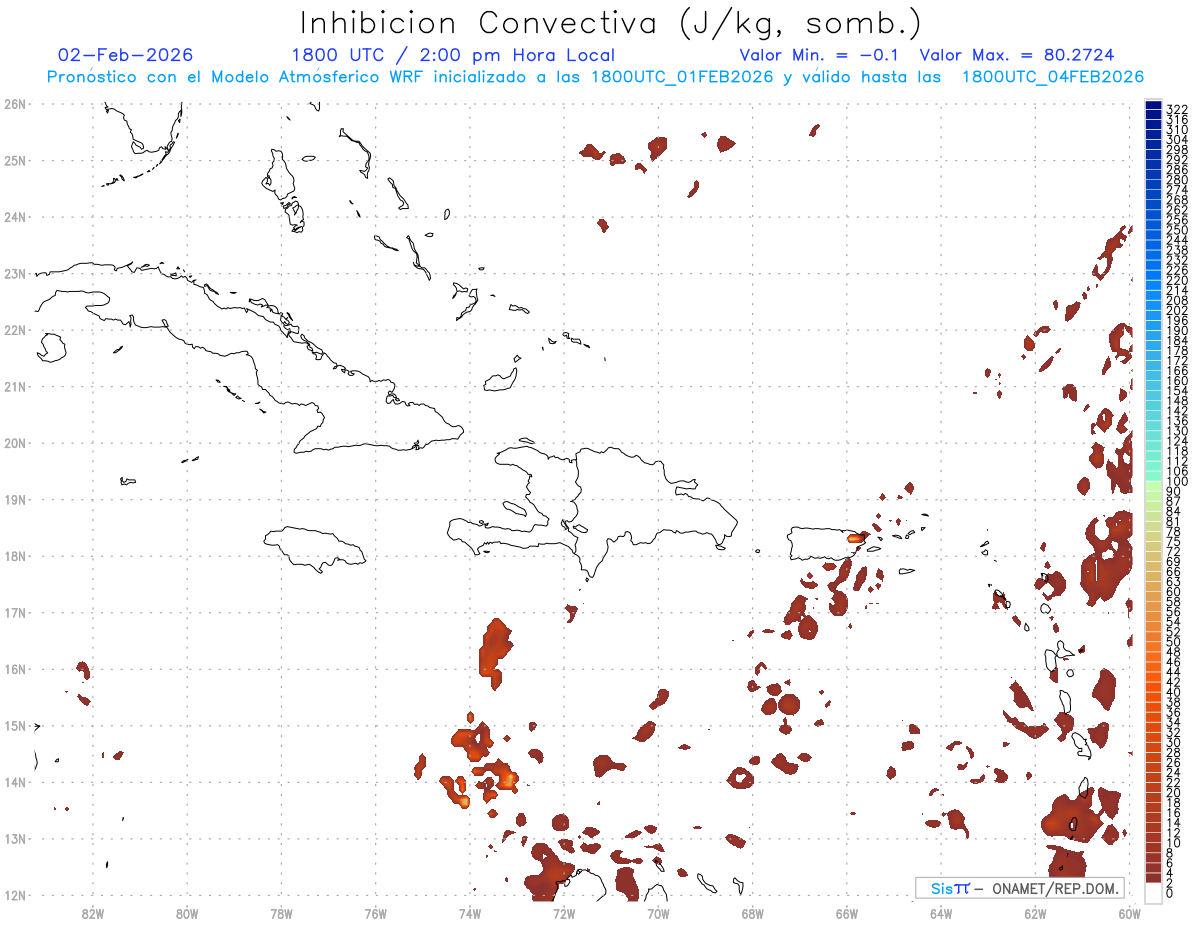This screenshot has height=927, width=1200.
Task: Click the 16N latitude label
Action: point(14,668)
